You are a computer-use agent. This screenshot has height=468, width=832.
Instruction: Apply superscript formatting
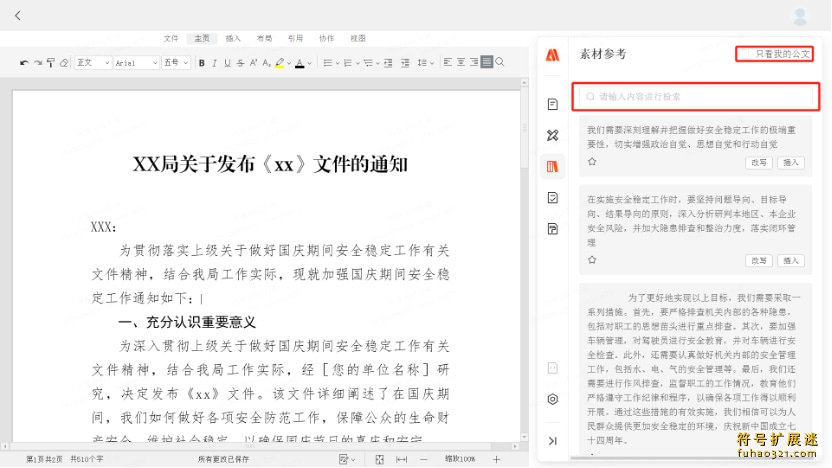coord(254,63)
